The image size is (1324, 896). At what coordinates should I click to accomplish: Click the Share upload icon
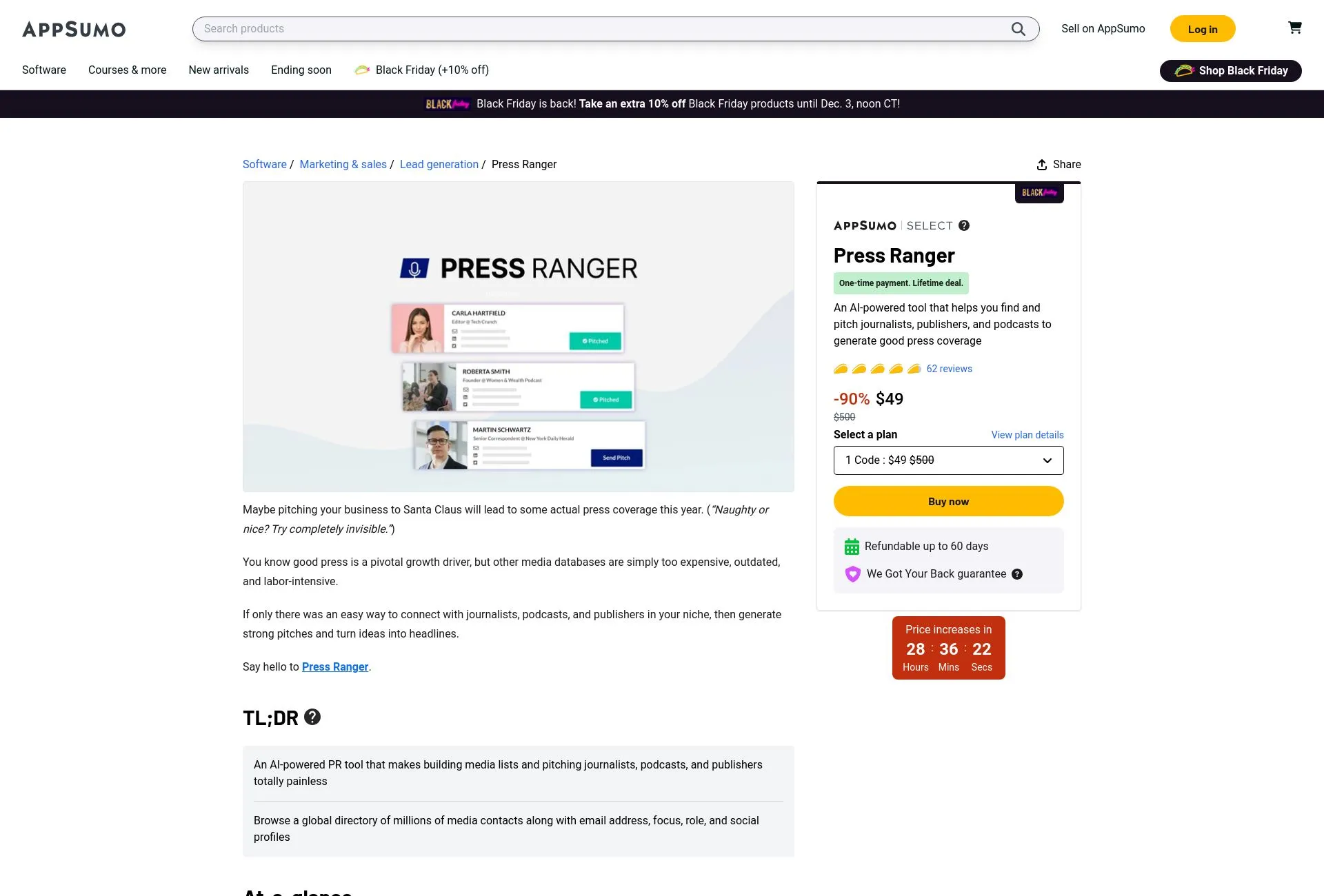[1041, 165]
